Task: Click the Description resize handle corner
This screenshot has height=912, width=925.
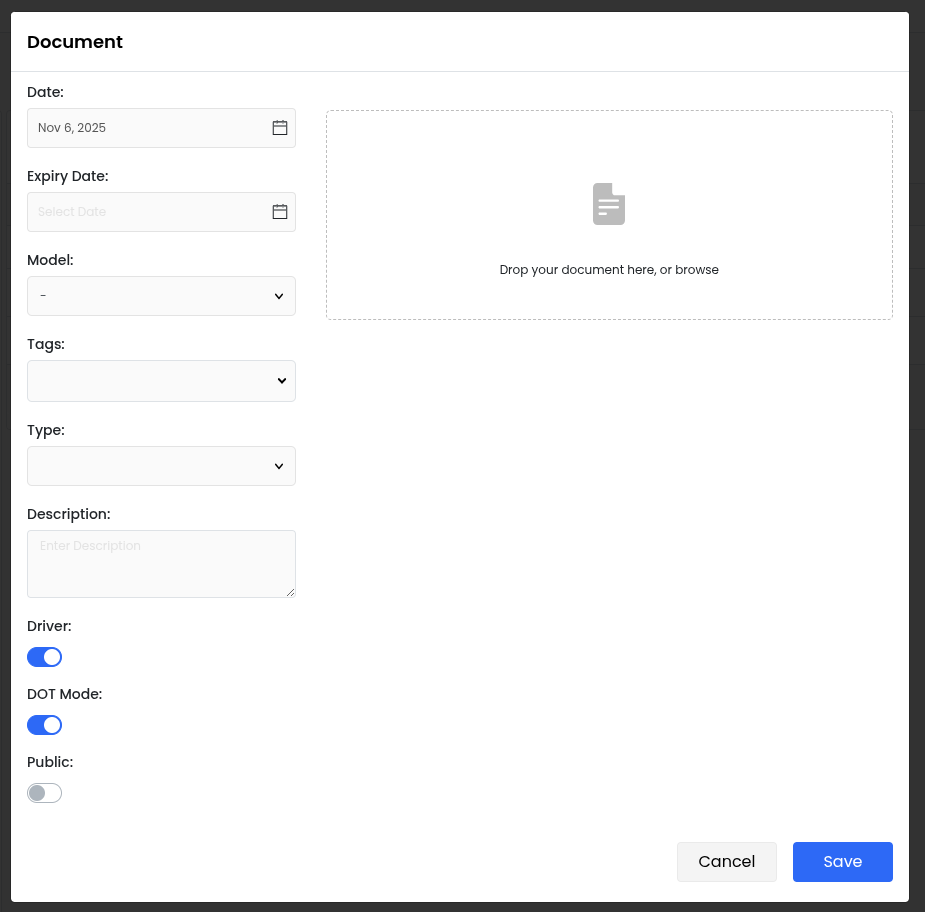Action: tap(290, 592)
